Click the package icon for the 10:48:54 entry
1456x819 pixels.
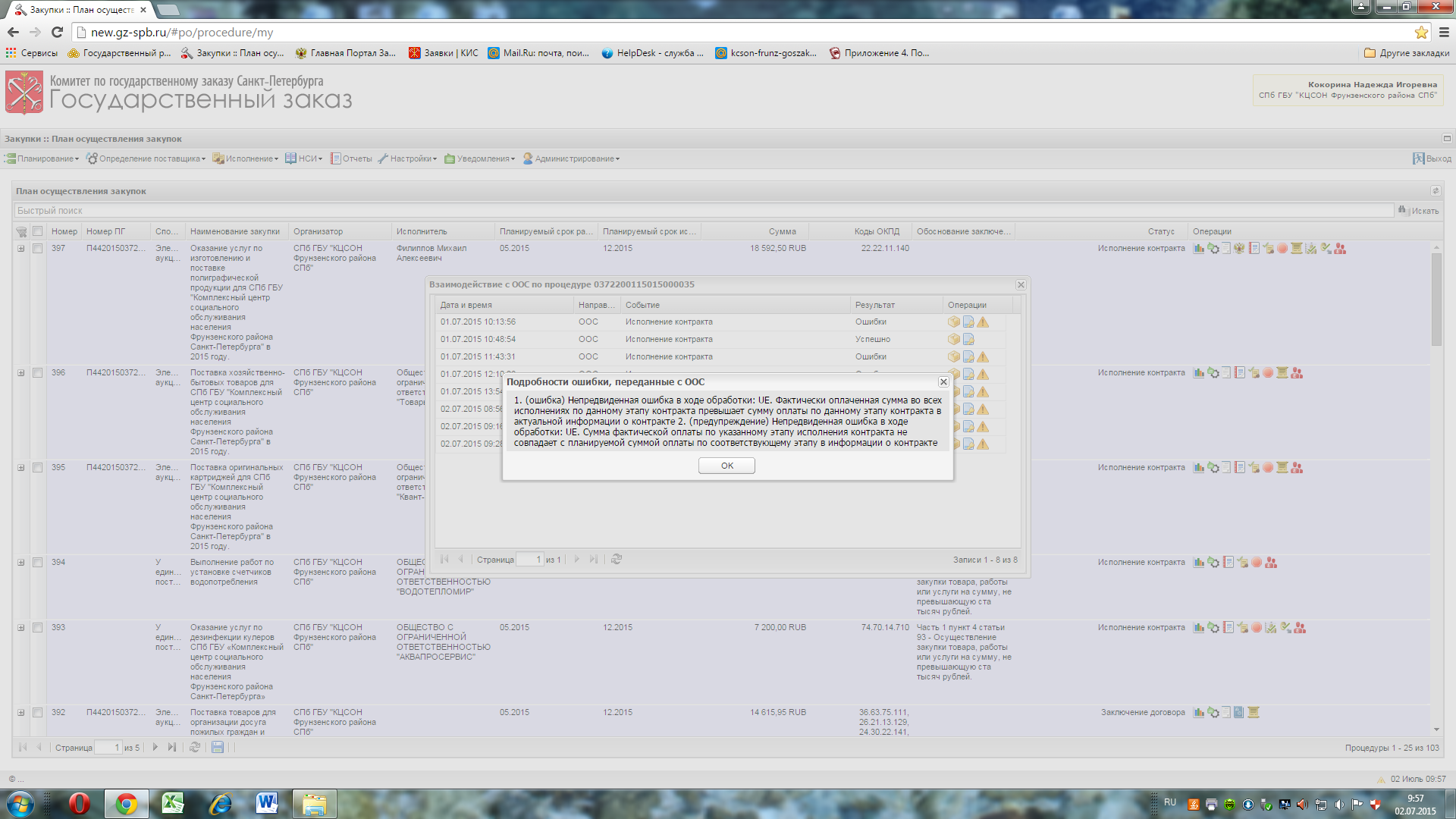coord(954,340)
